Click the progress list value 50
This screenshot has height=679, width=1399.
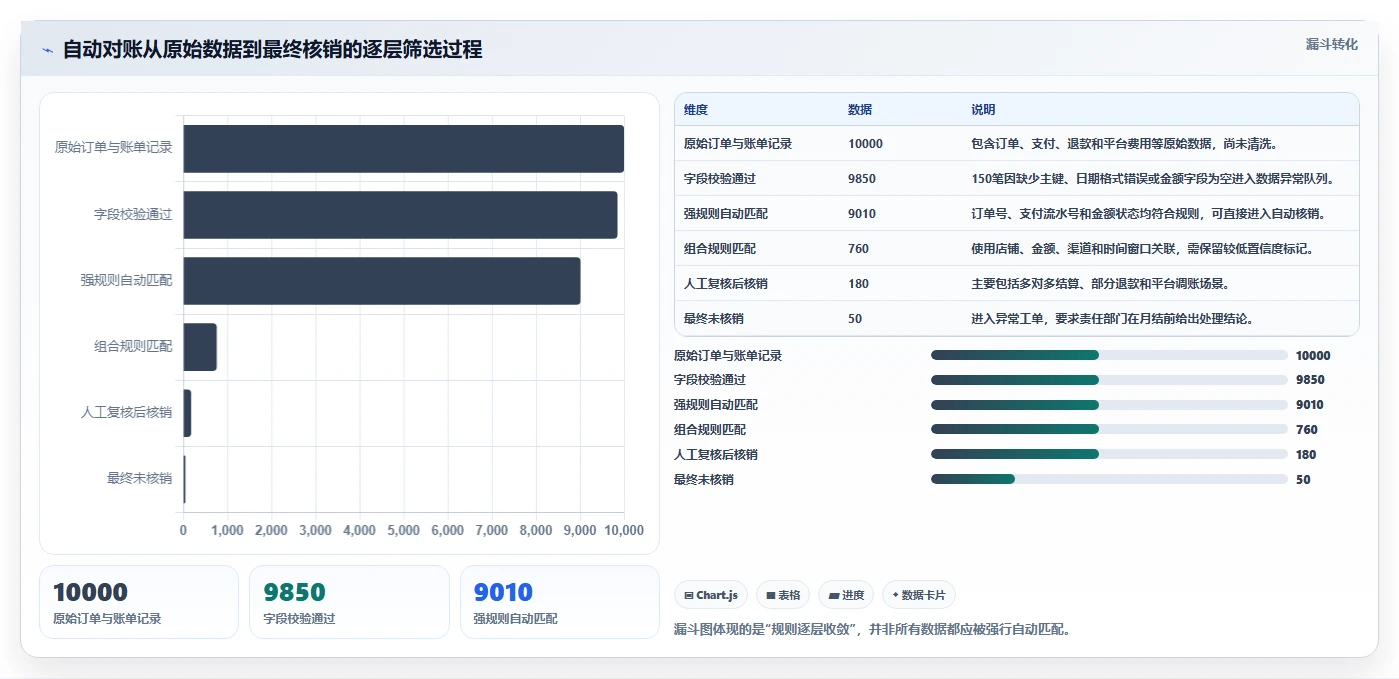point(1303,479)
